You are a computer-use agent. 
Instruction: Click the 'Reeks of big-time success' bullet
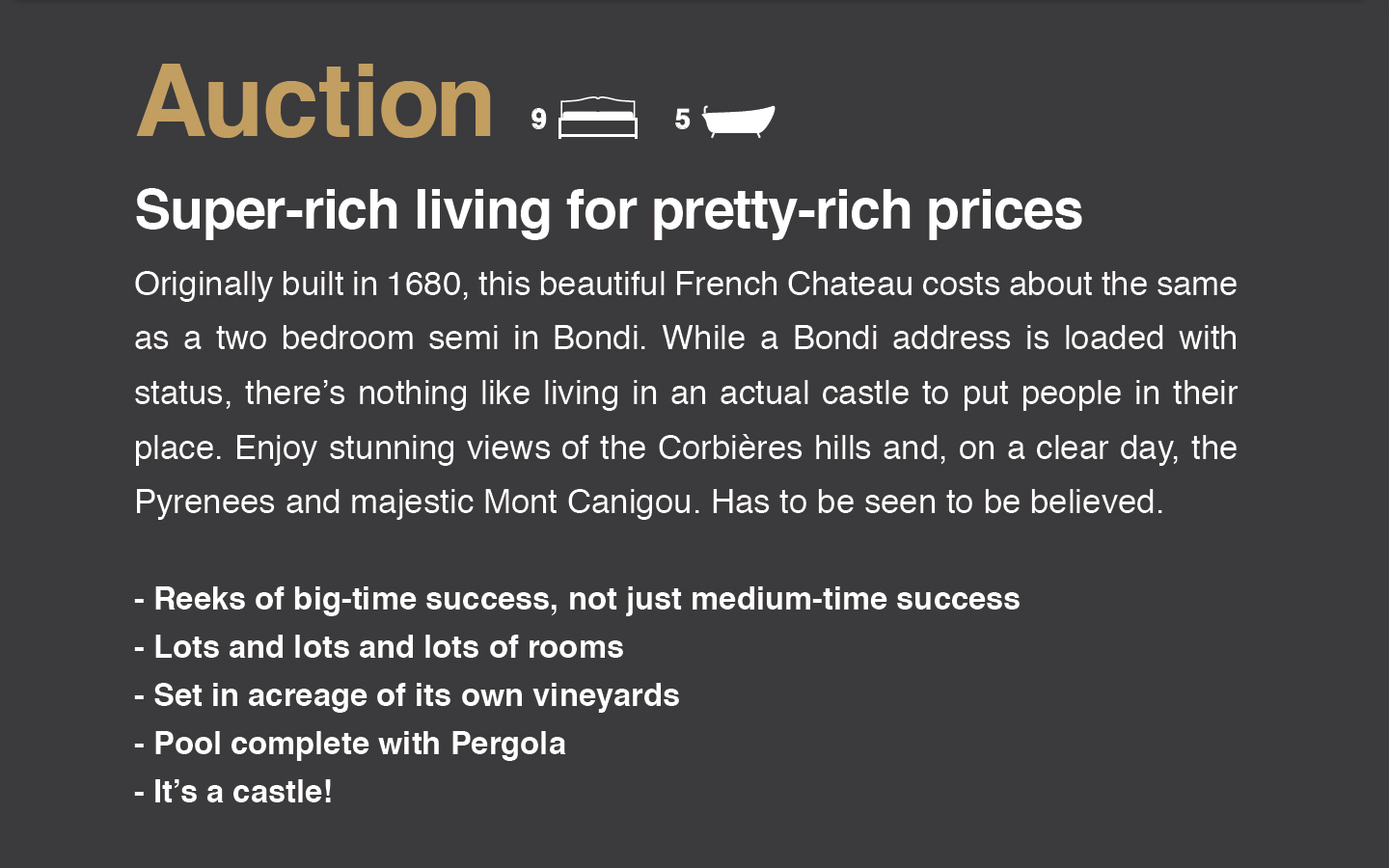tap(577, 599)
